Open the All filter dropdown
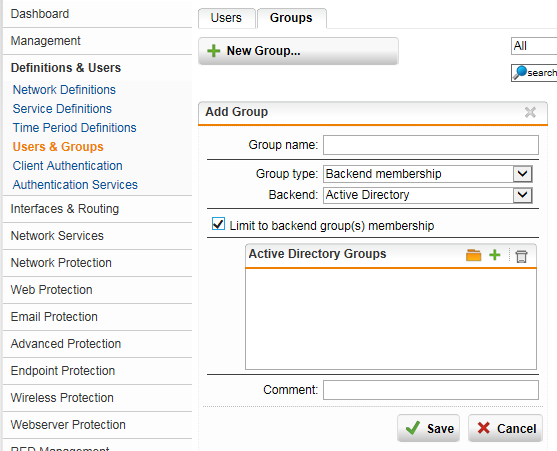Viewport: 557px width, 451px height. 534,46
